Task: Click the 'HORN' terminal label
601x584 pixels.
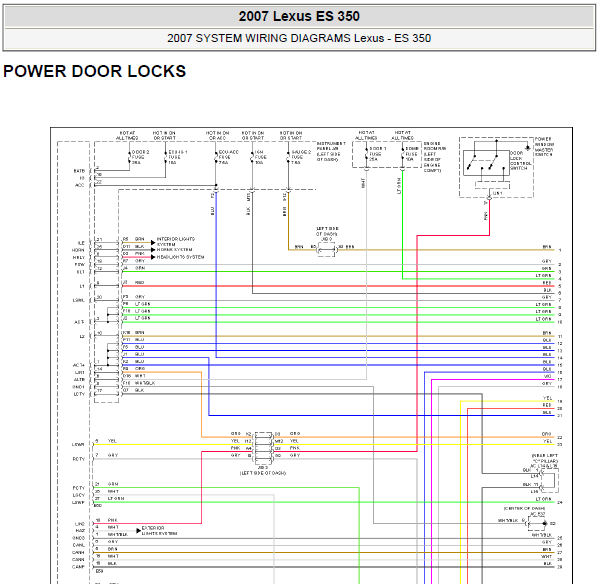Action: (78, 250)
